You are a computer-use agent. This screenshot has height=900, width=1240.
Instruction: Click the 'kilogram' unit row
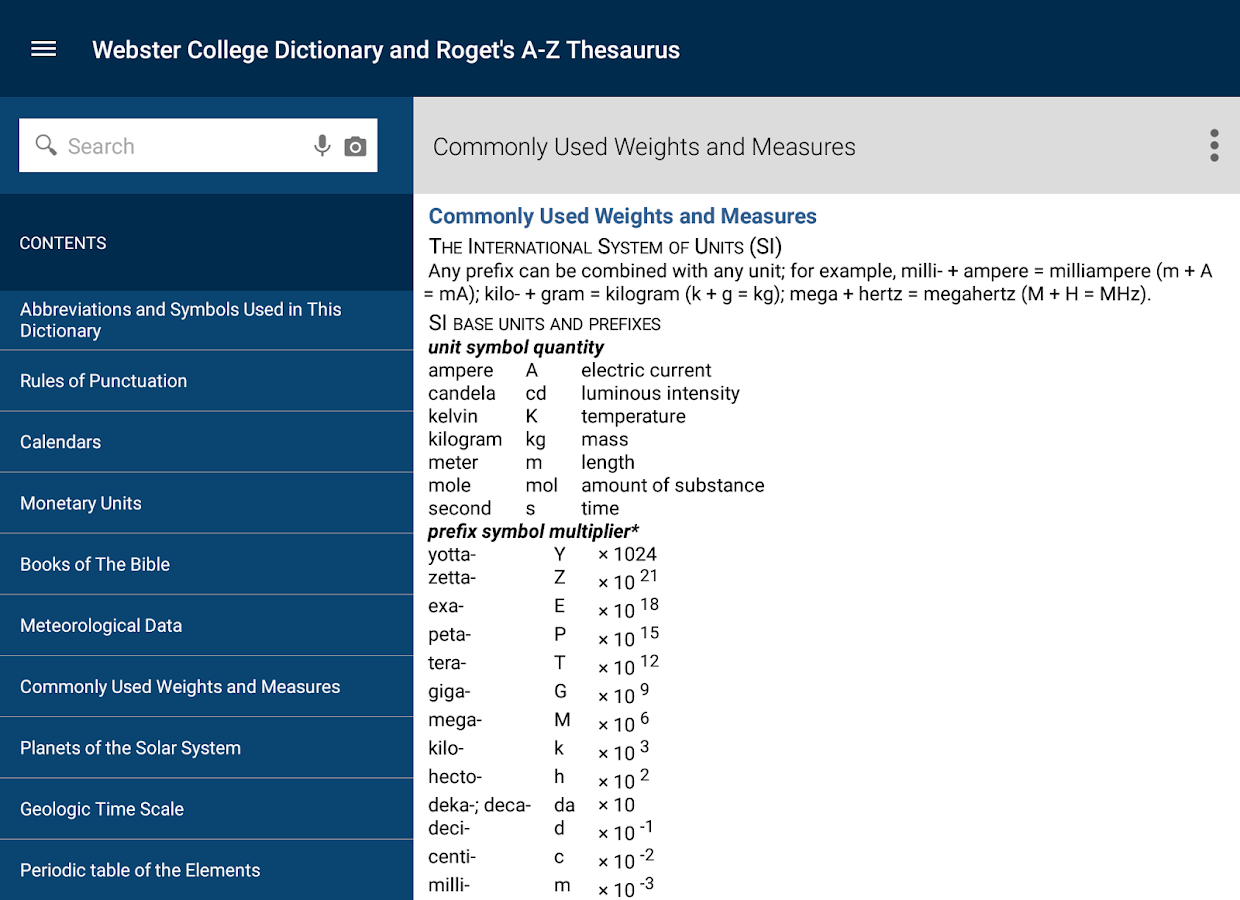click(x=528, y=439)
